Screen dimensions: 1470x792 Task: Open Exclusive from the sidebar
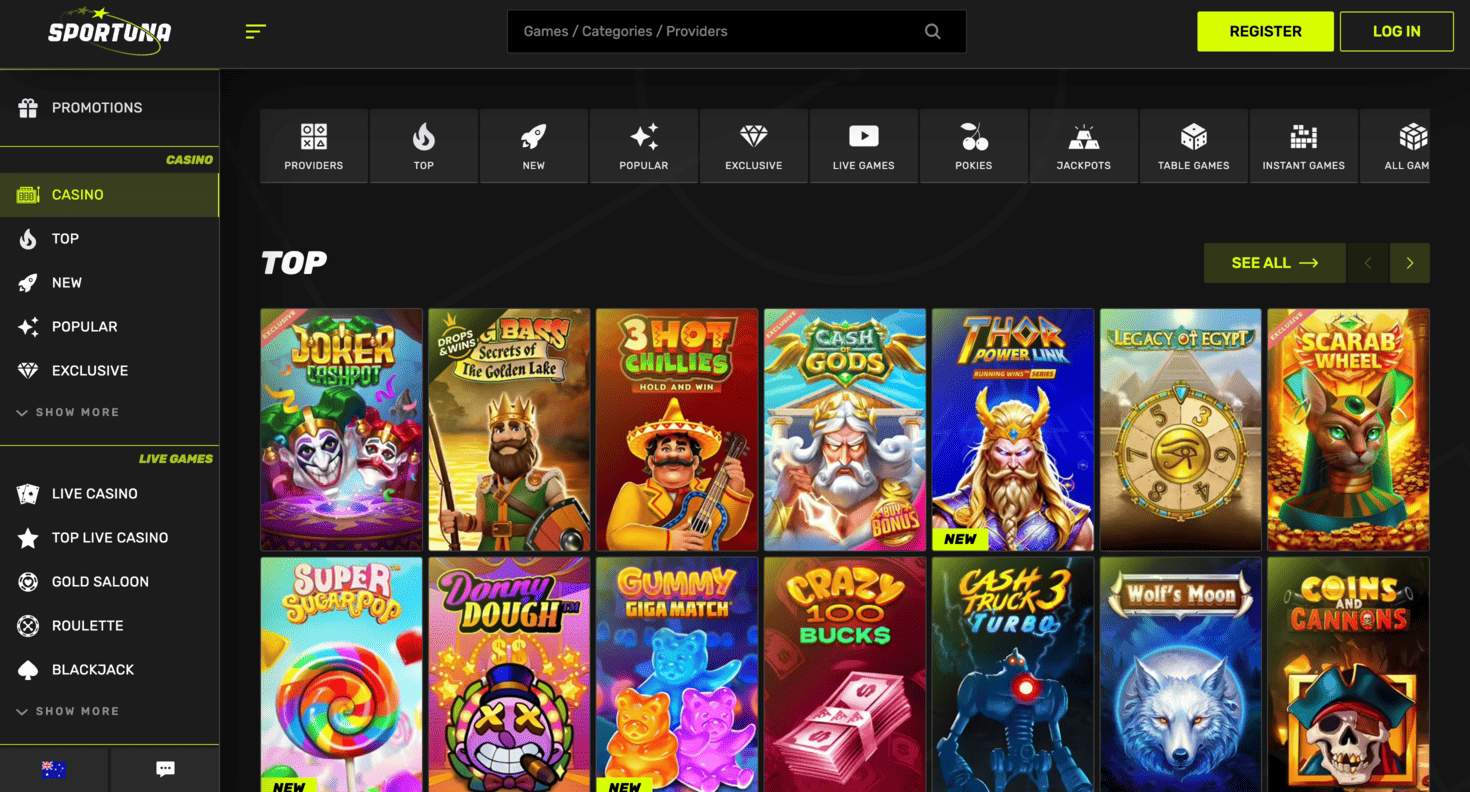pos(110,371)
